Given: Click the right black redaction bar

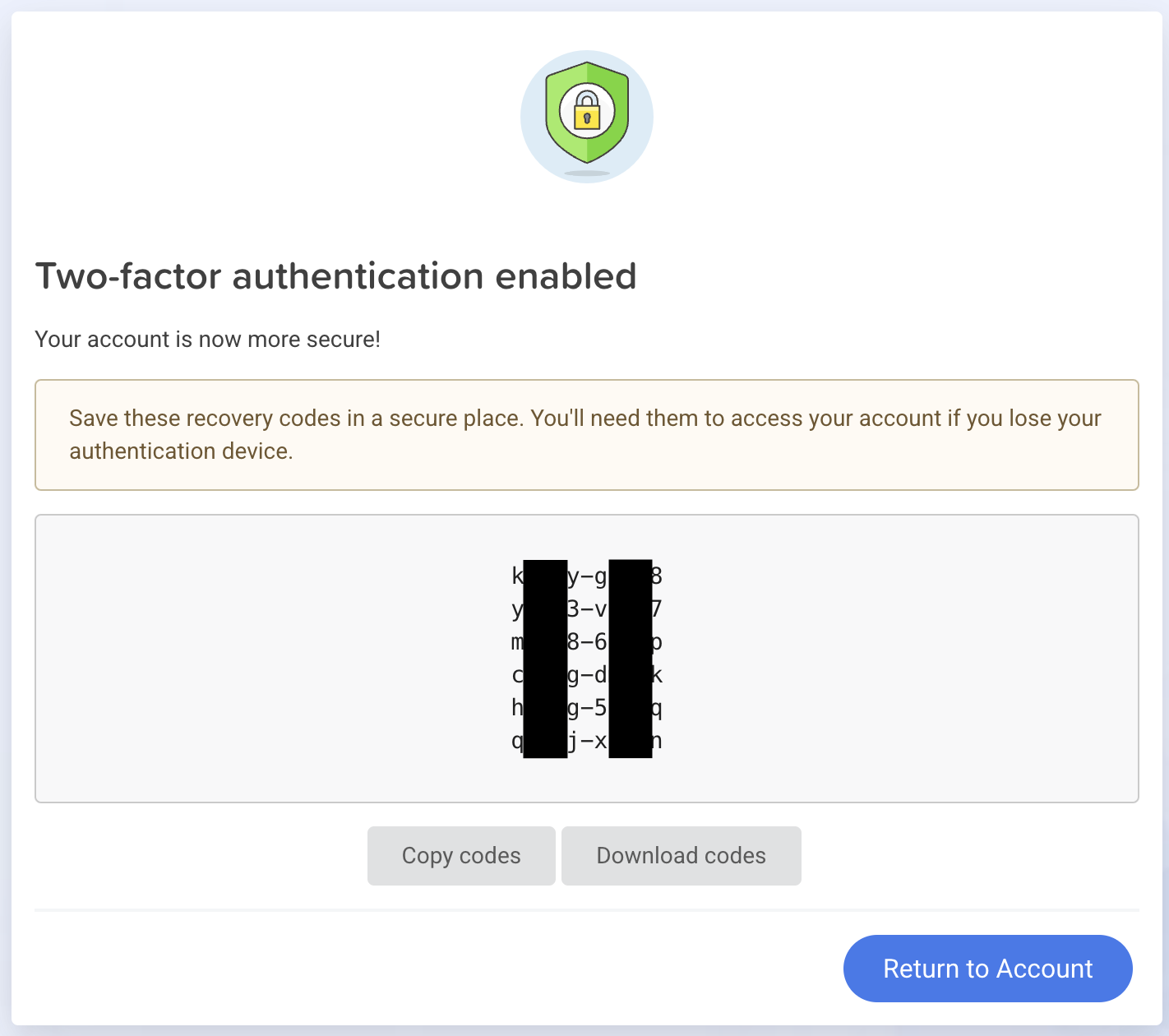Looking at the screenshot, I should point(631,658).
